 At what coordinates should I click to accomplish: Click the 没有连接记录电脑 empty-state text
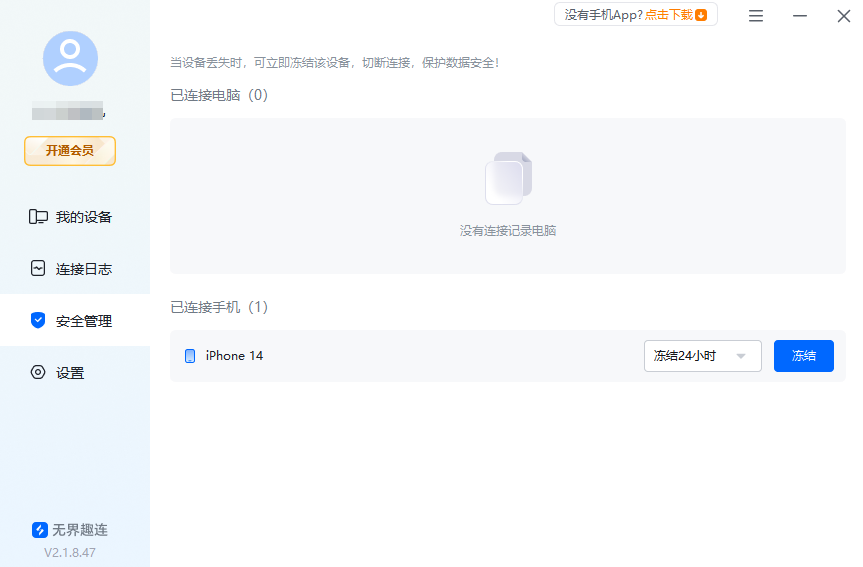tap(508, 231)
